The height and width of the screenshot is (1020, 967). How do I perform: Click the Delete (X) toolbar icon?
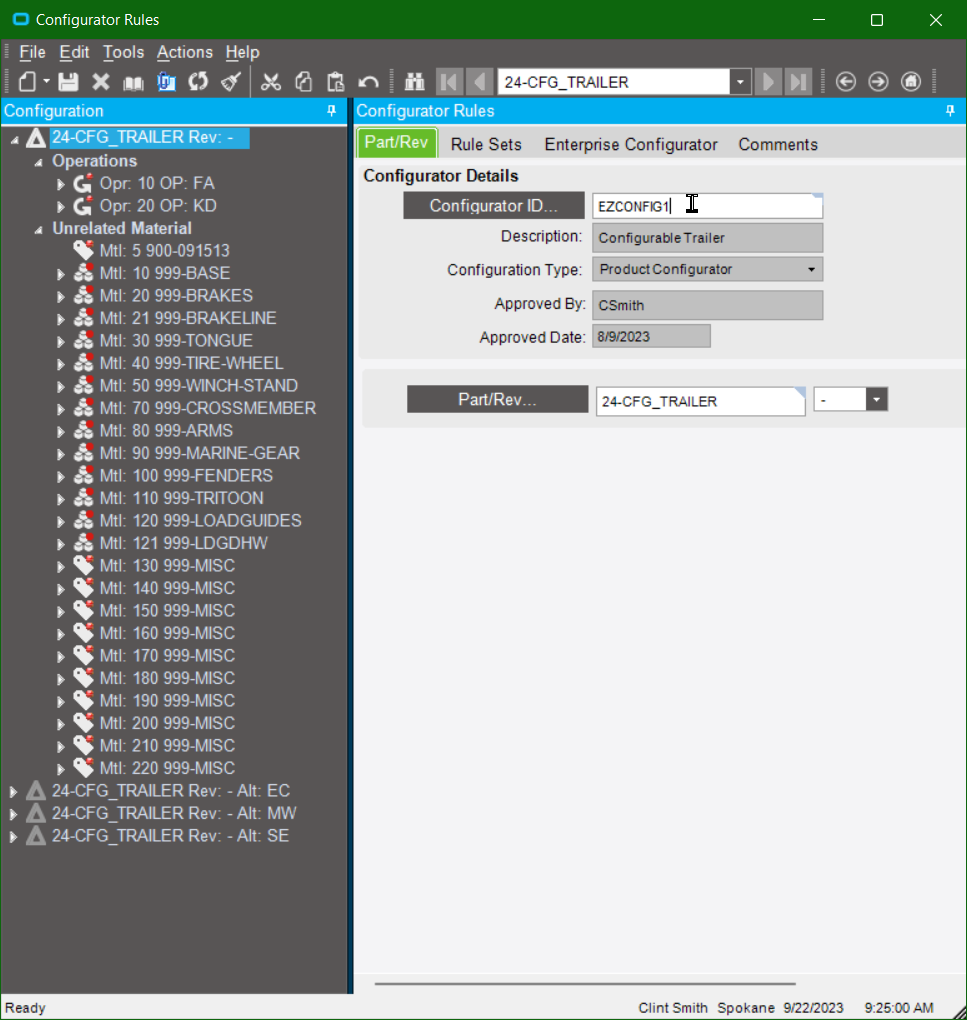(99, 81)
